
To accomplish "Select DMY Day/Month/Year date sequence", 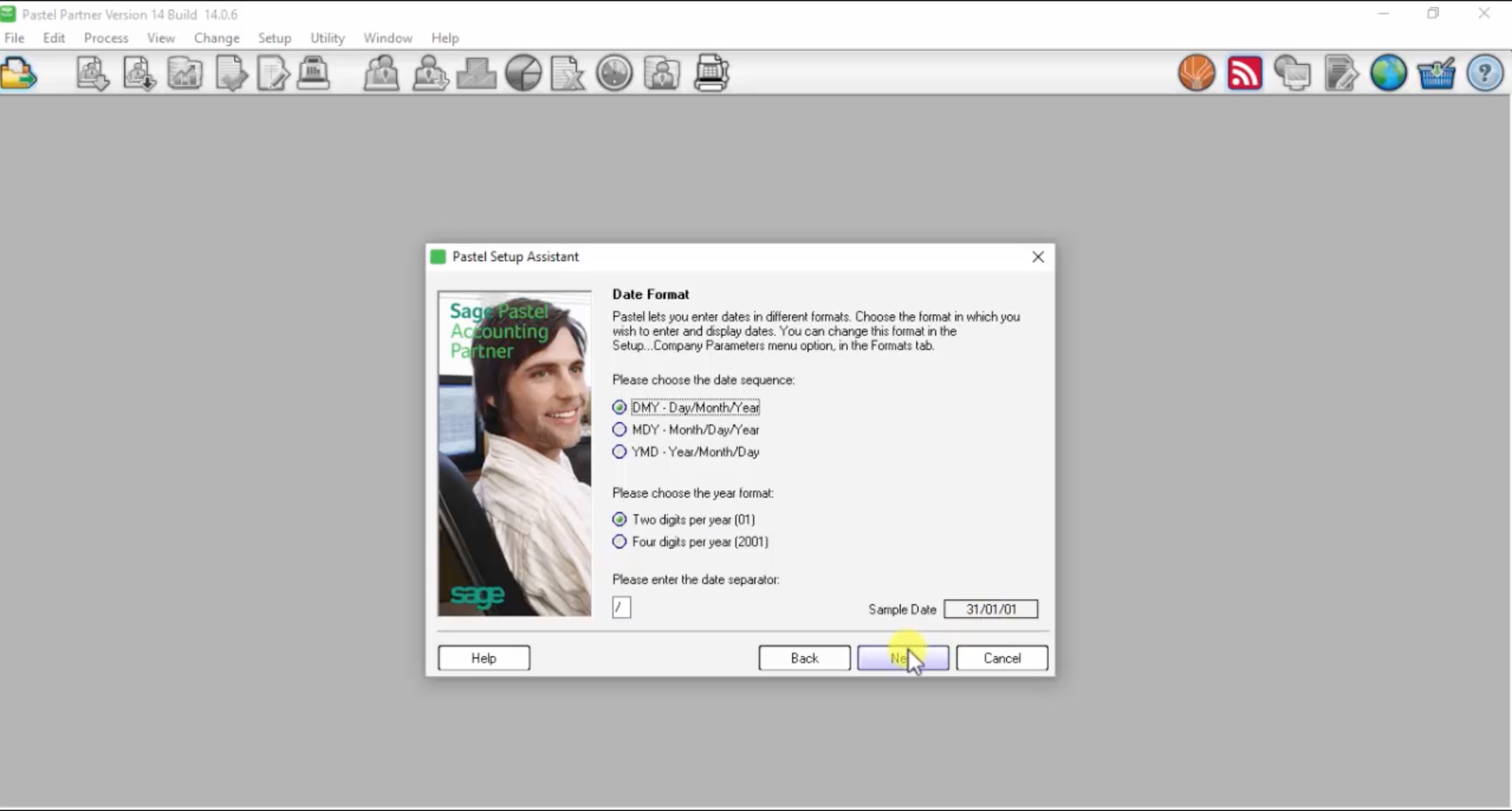I will click(619, 407).
